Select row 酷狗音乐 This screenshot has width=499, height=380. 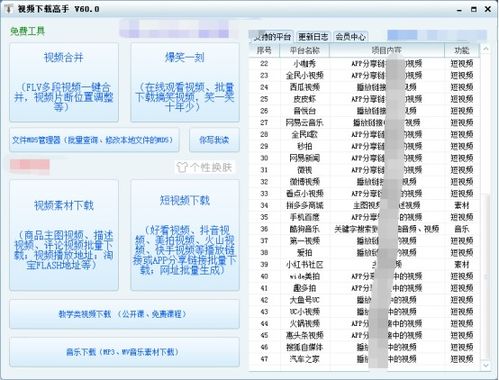point(364,229)
